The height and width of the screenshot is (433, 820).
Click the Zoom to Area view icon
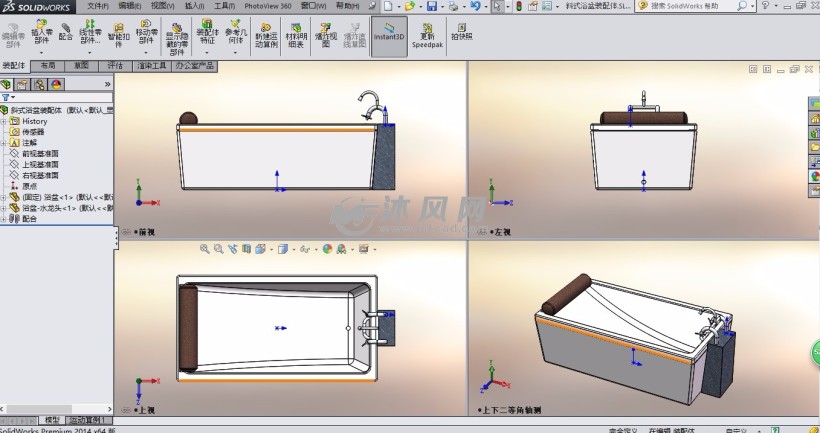219,249
